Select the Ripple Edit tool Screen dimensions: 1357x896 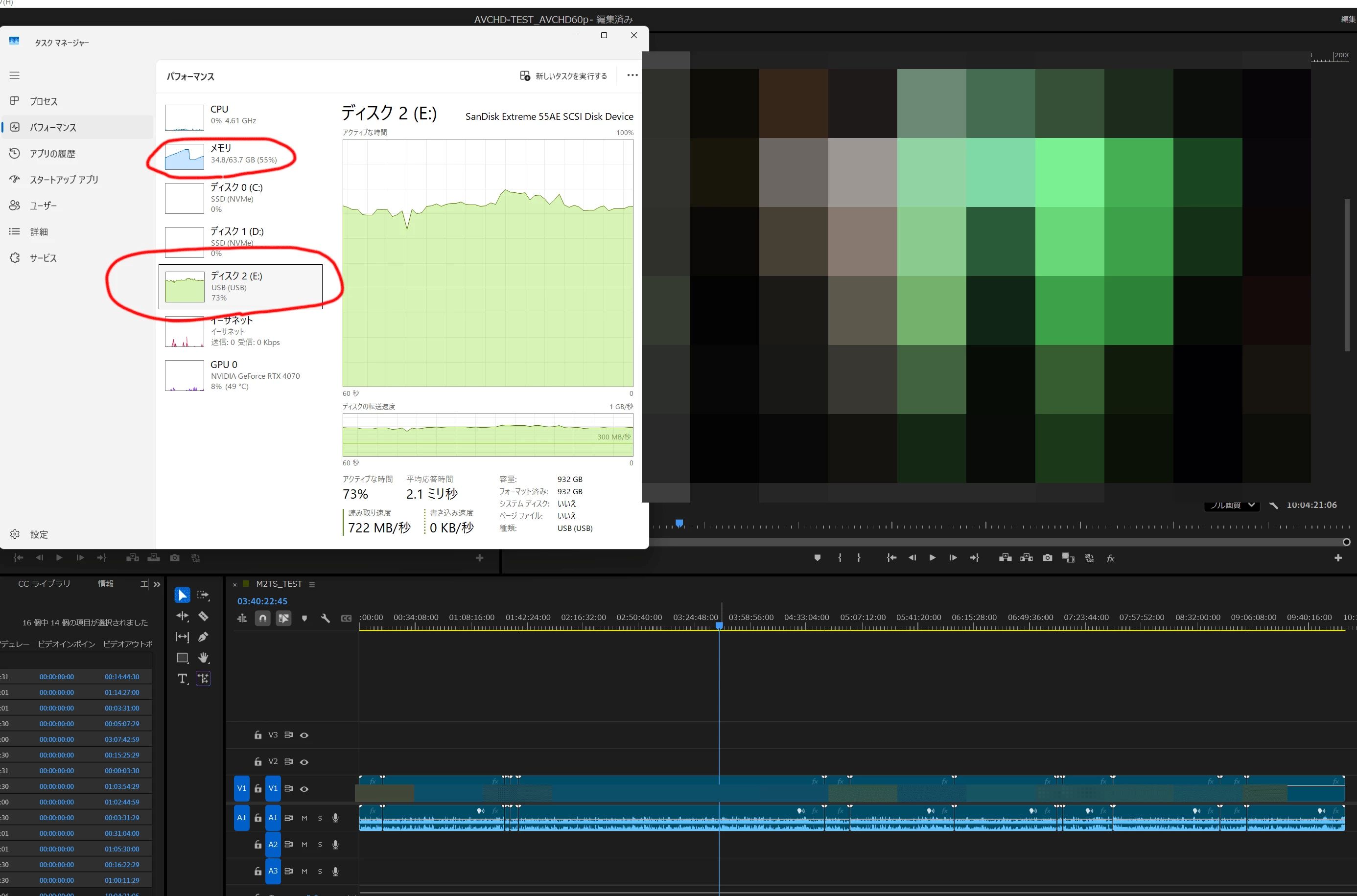(x=182, y=616)
